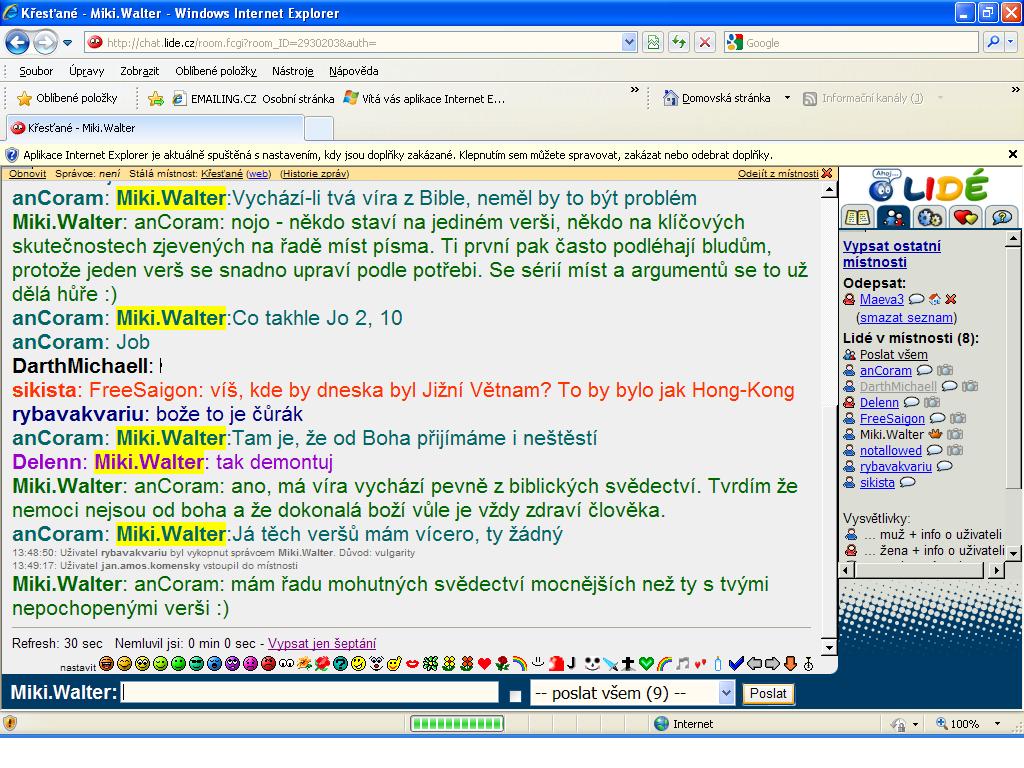The image size is (1024, 768).
Task: Click in the chat message input field
Action: (310, 692)
